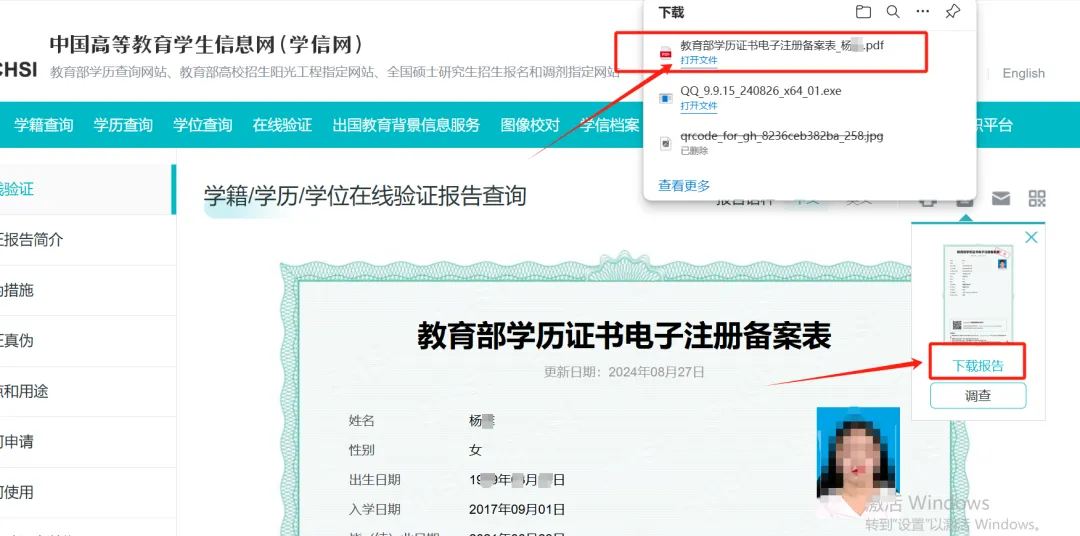The height and width of the screenshot is (536, 1080).
Task: Open 在线验证 in navigation bar
Action: (x=282, y=125)
